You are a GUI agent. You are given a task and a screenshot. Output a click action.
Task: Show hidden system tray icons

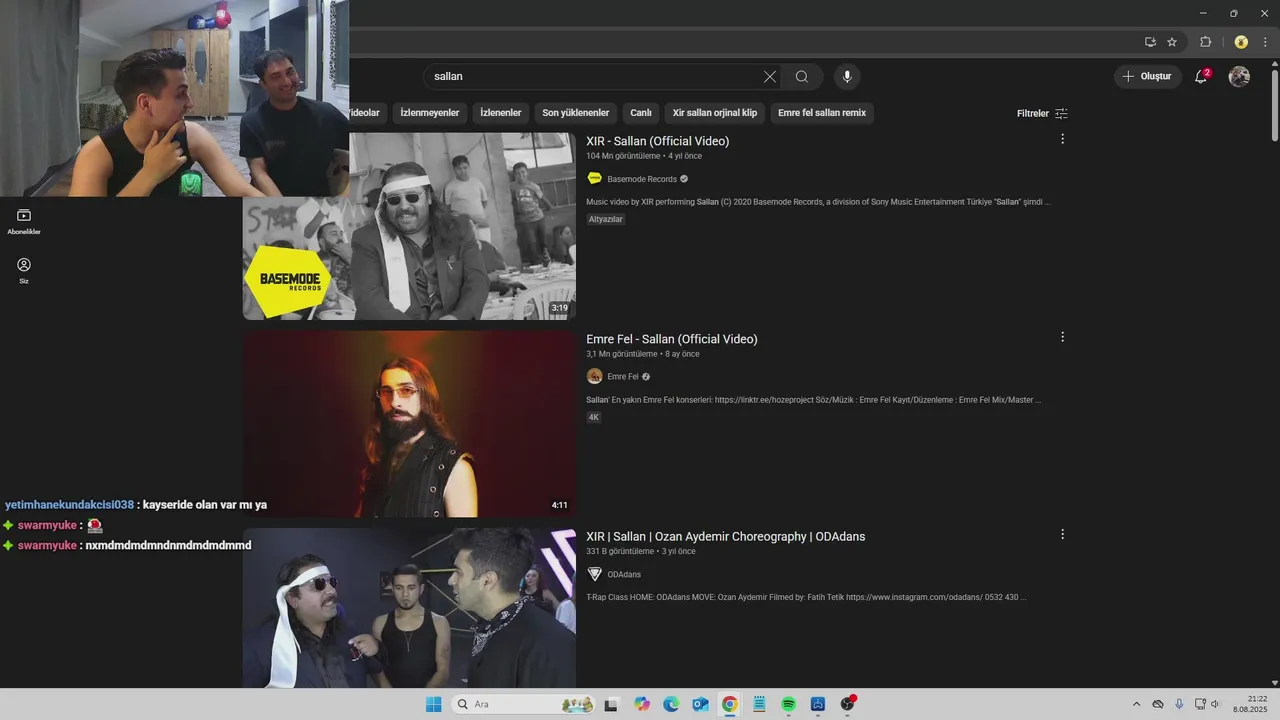point(1136,704)
